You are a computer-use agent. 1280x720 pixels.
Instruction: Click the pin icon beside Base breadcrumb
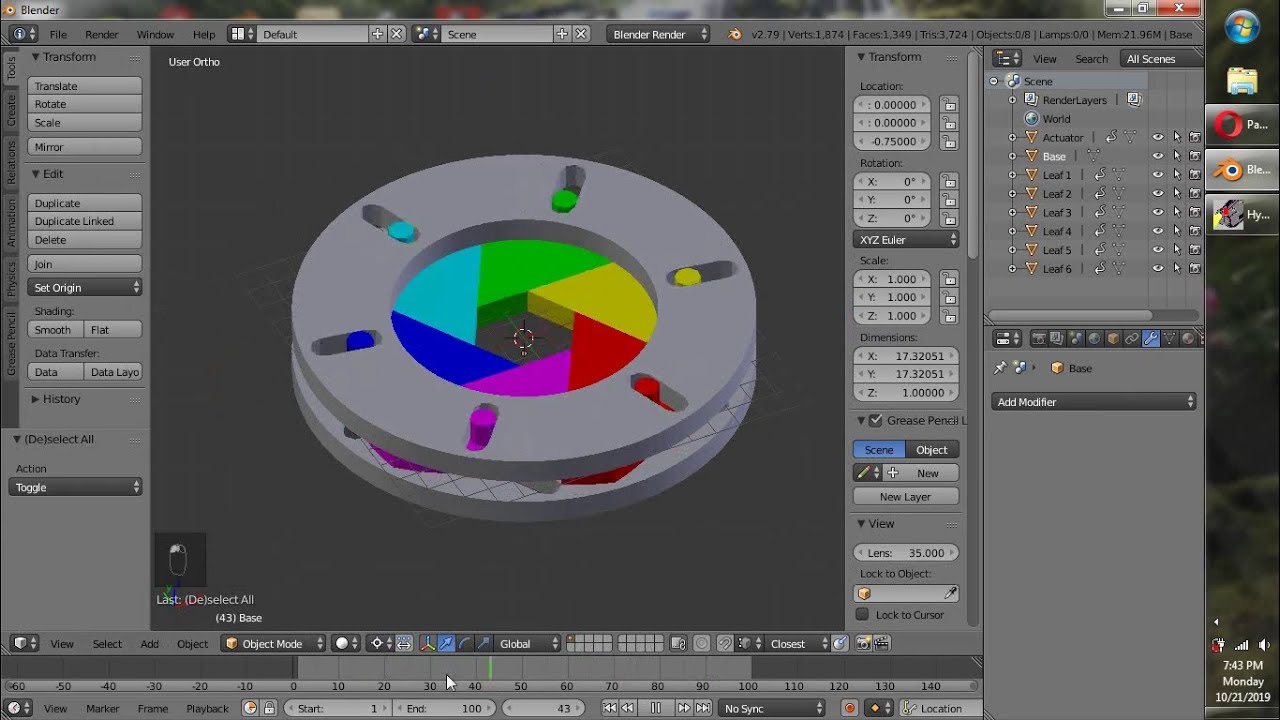click(x=999, y=368)
